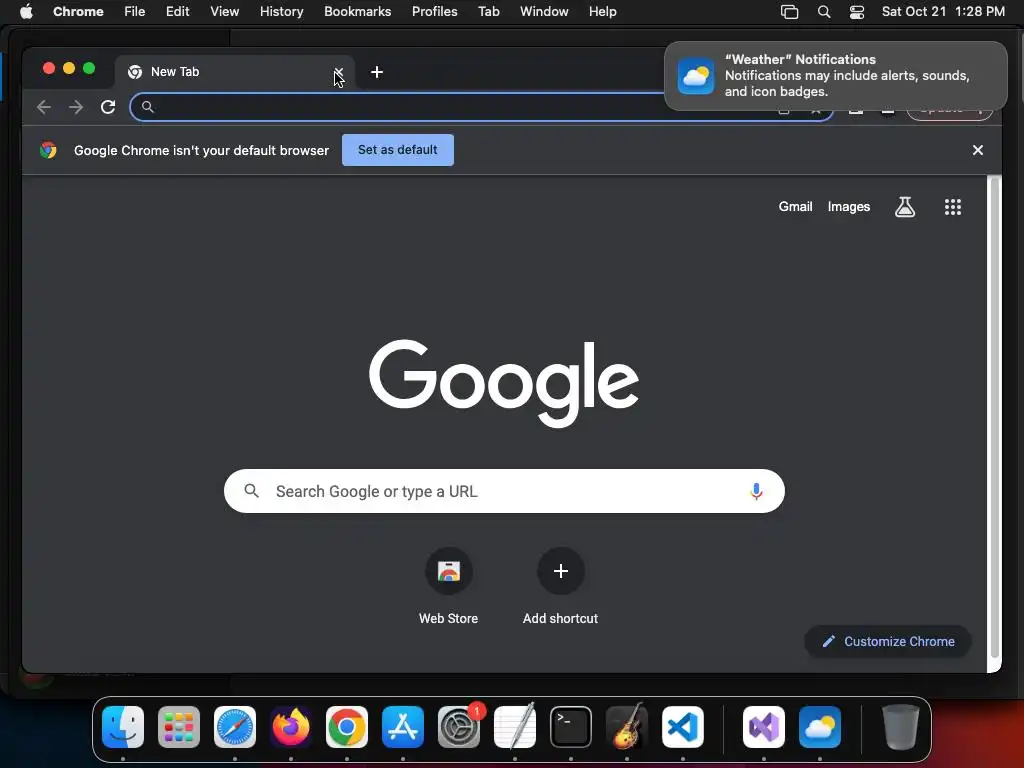The width and height of the screenshot is (1024, 768).
Task: Open the Web Store shortcut
Action: coord(449,586)
